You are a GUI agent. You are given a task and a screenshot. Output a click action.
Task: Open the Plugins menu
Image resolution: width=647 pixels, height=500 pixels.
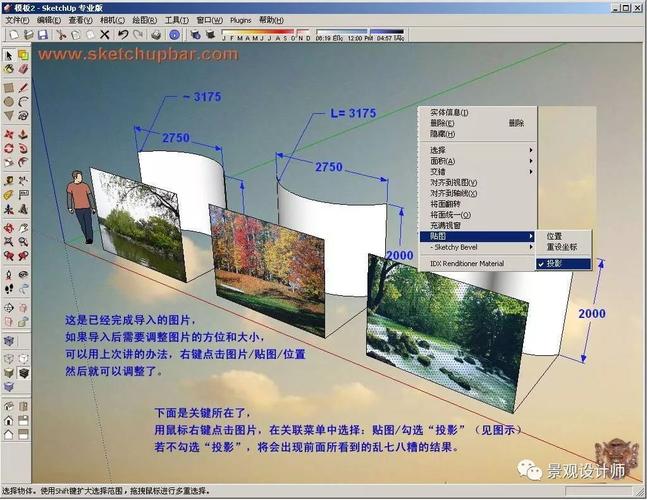[241, 20]
